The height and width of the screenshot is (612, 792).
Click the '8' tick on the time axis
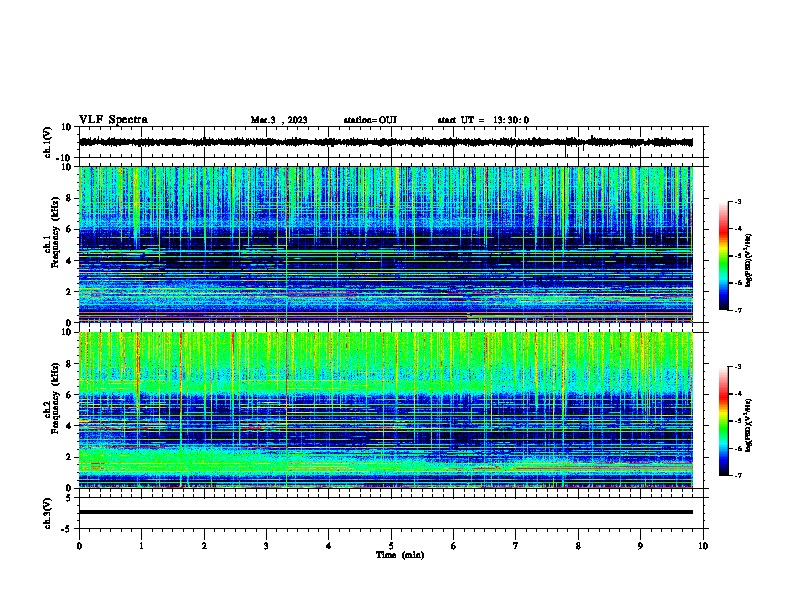[578, 546]
